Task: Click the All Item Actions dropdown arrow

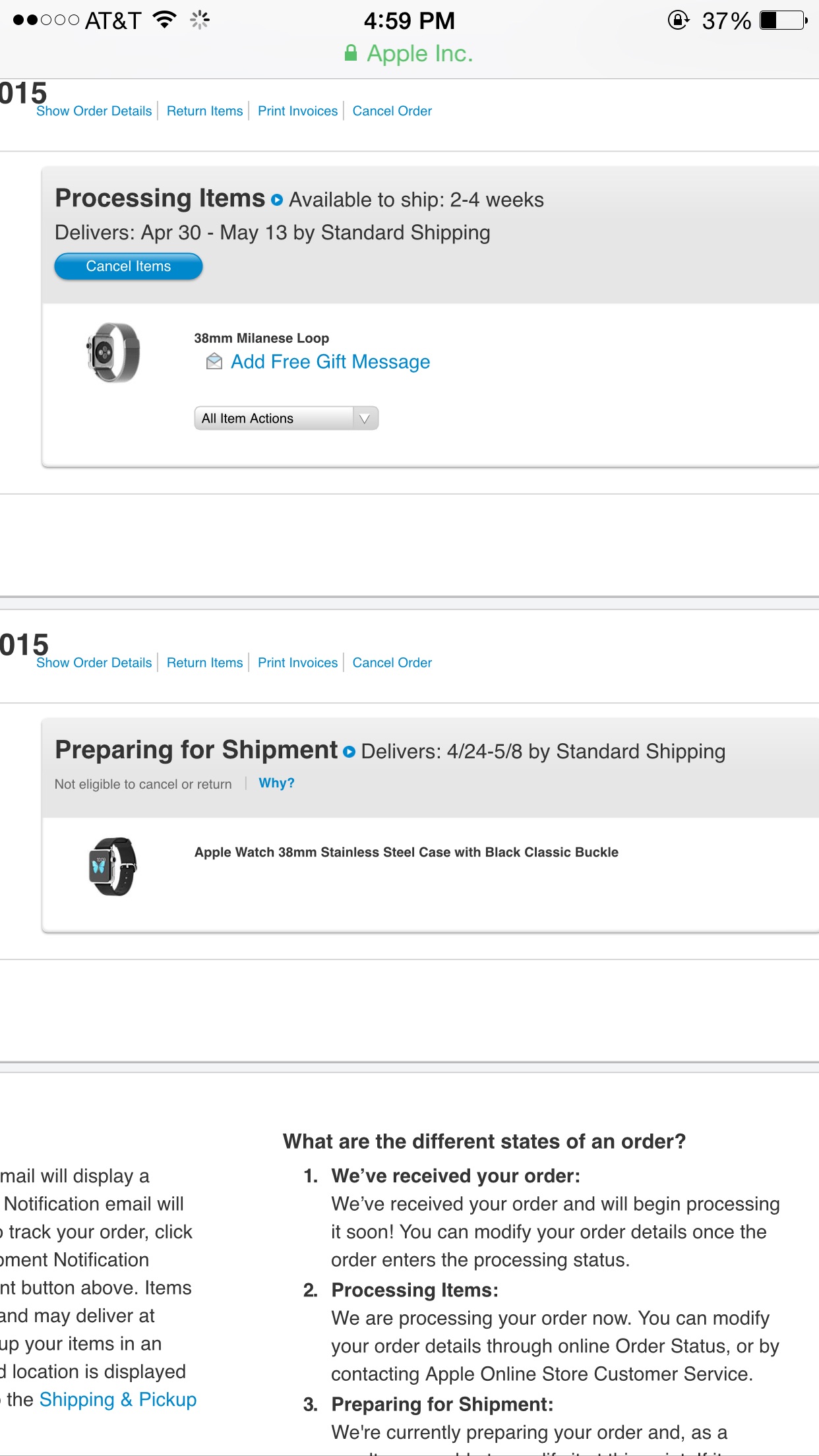Action: (365, 418)
